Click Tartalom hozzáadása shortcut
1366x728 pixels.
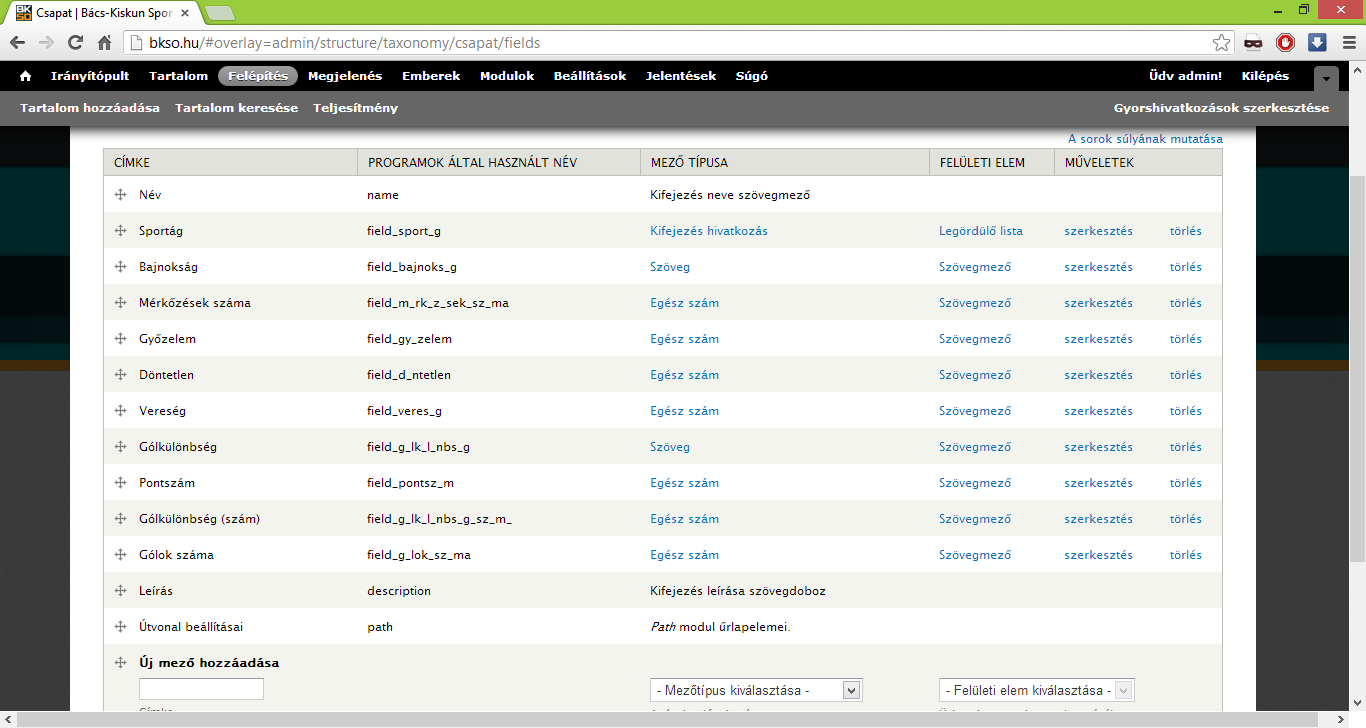[x=90, y=108]
